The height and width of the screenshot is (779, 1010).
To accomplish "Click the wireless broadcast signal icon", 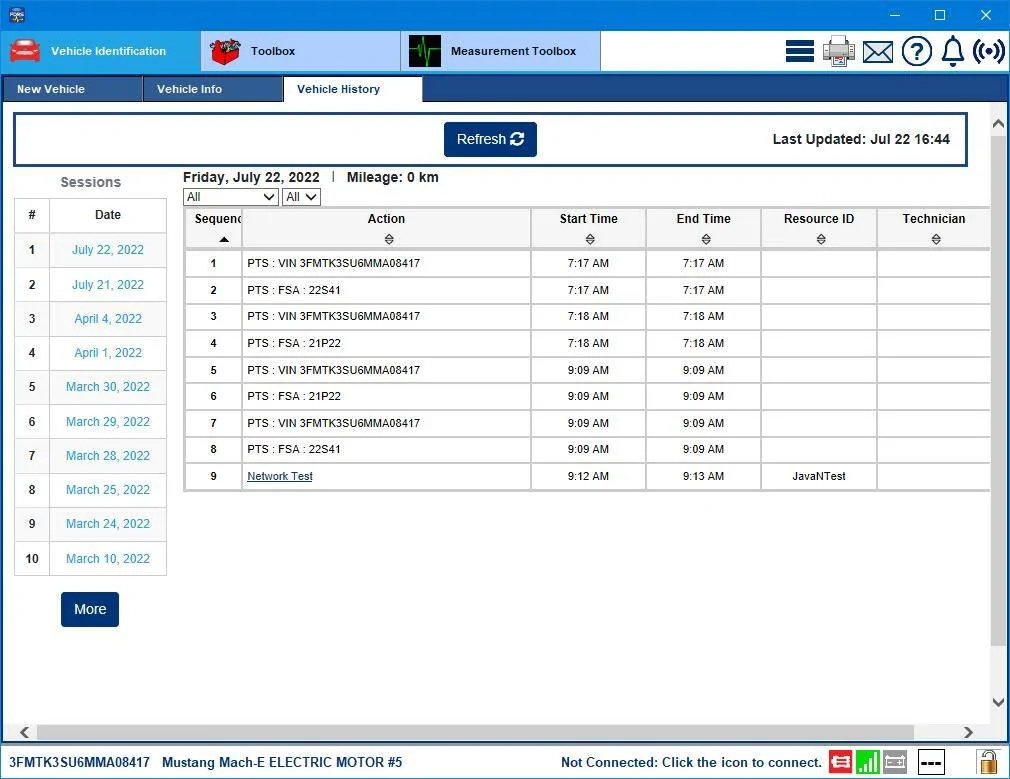I will pyautogui.click(x=988, y=51).
